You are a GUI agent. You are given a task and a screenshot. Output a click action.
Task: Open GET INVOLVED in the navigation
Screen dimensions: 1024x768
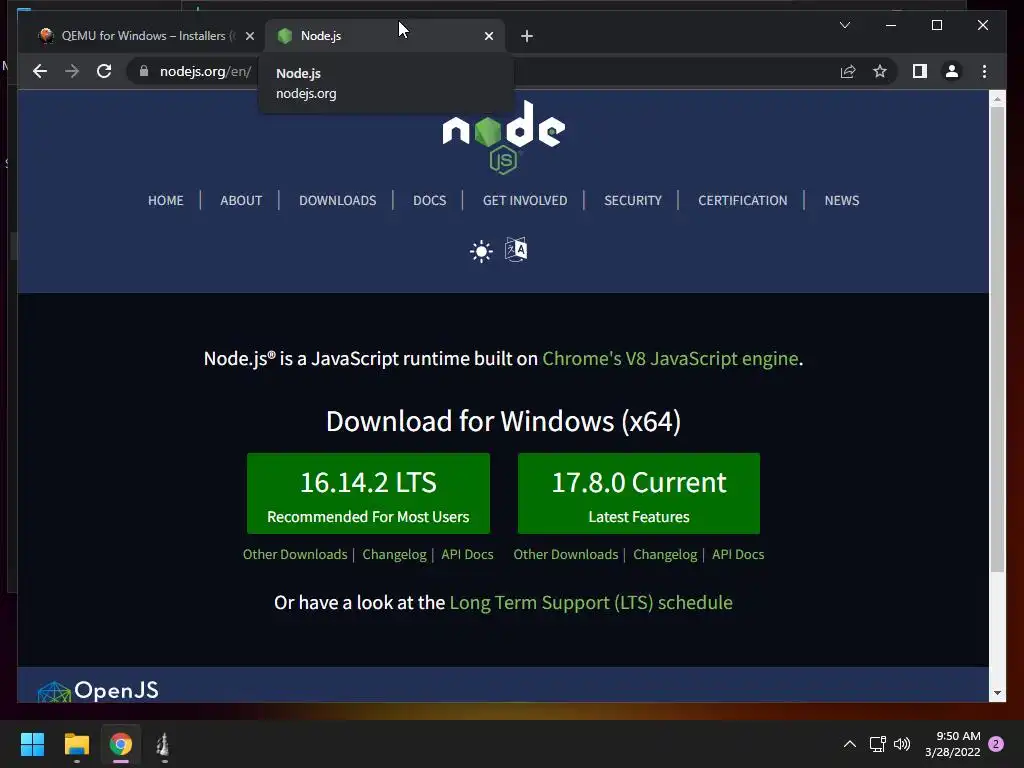click(525, 200)
